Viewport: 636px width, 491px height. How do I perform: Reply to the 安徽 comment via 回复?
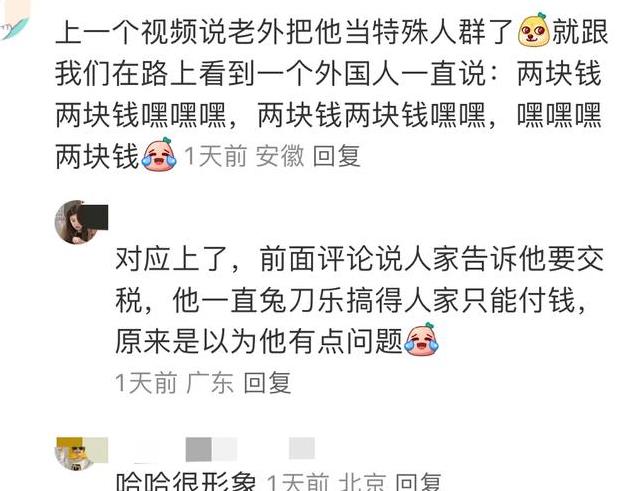337,156
